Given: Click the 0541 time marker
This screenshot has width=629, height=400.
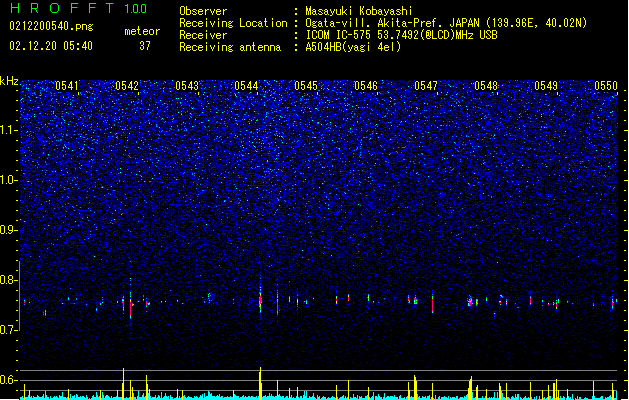Looking at the screenshot, I should [67, 86].
